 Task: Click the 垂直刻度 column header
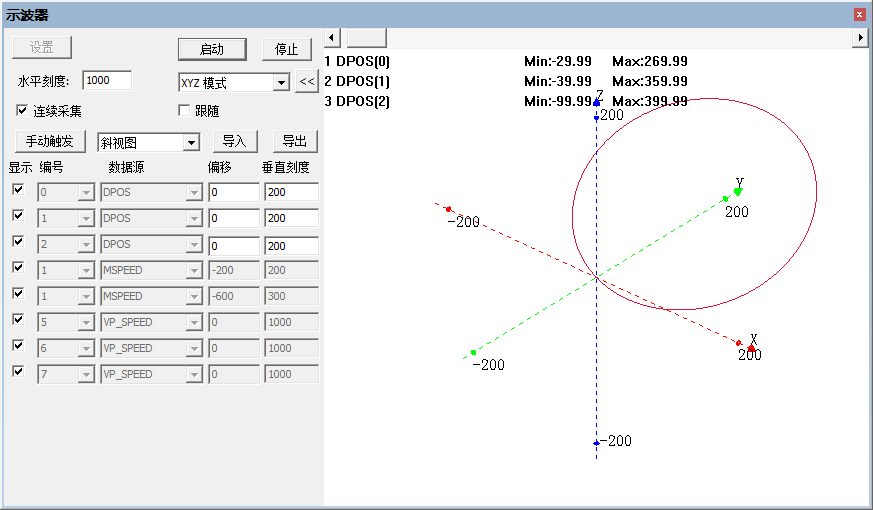(x=286, y=167)
